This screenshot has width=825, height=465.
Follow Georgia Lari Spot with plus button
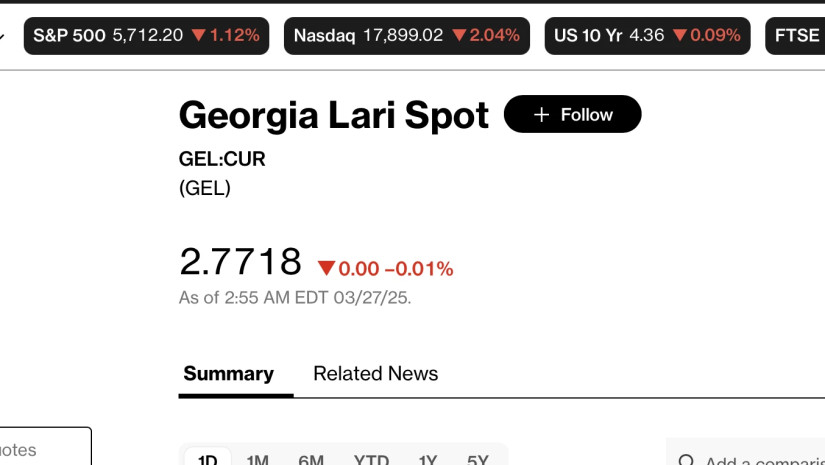(572, 115)
